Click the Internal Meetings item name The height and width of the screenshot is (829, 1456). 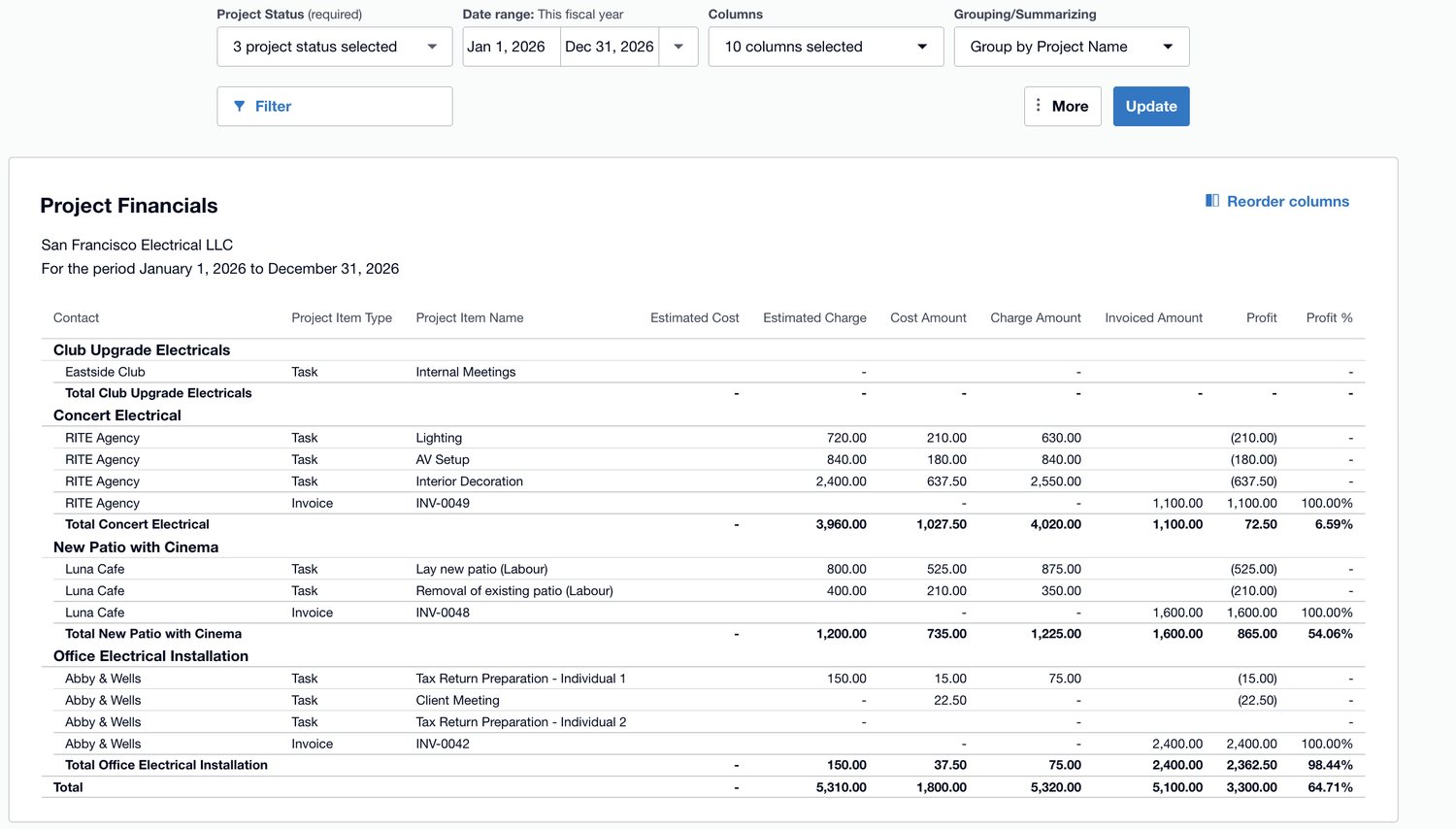click(466, 372)
